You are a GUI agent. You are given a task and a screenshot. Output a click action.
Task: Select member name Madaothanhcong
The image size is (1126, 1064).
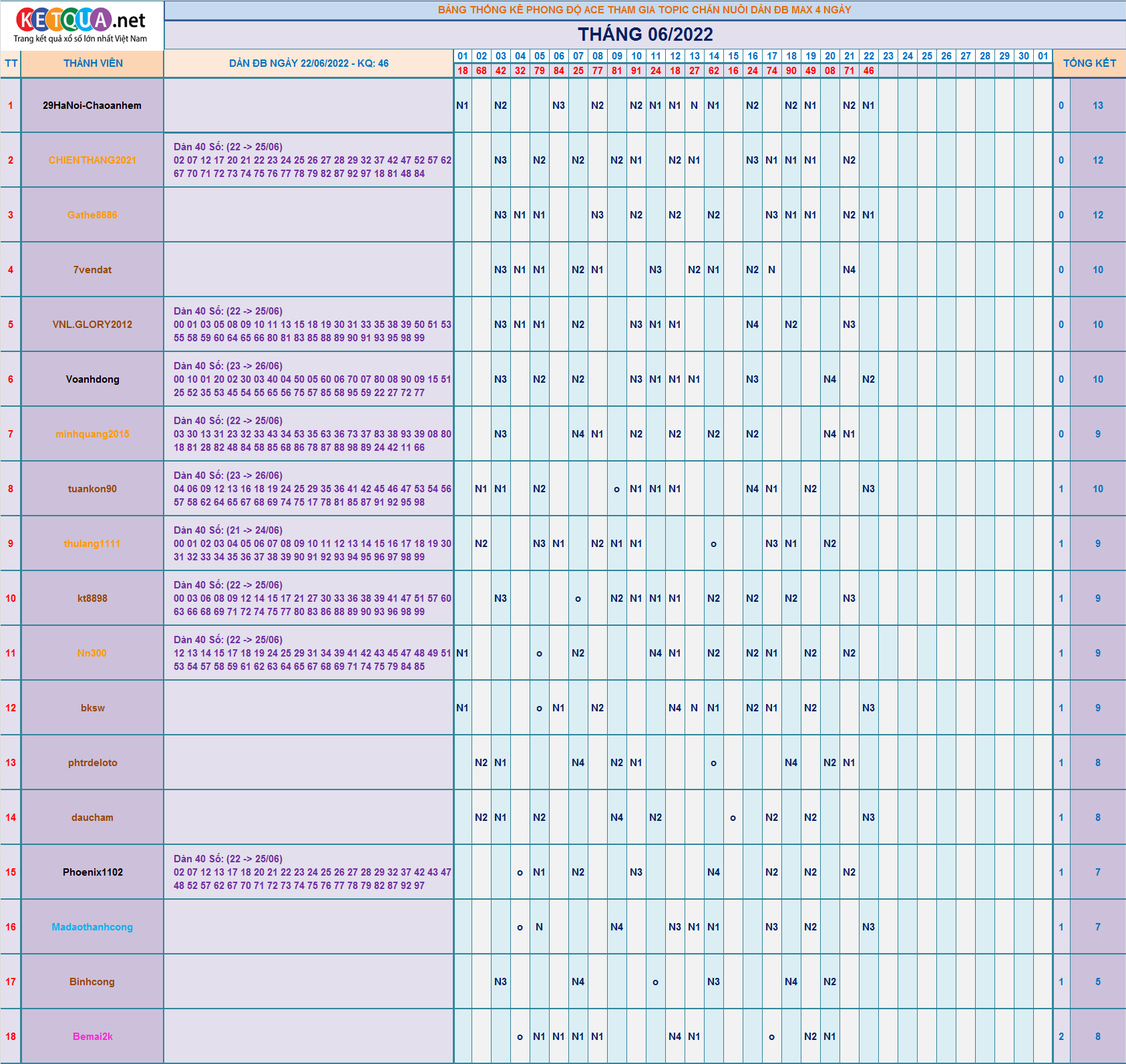(x=92, y=927)
